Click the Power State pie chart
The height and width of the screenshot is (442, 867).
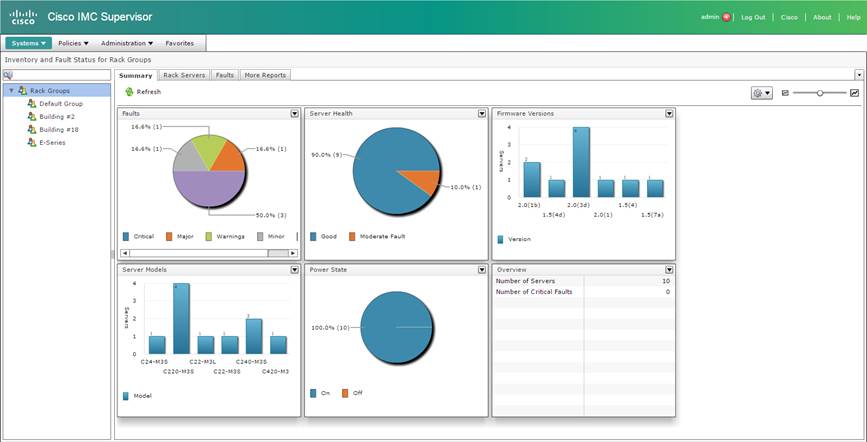click(396, 327)
